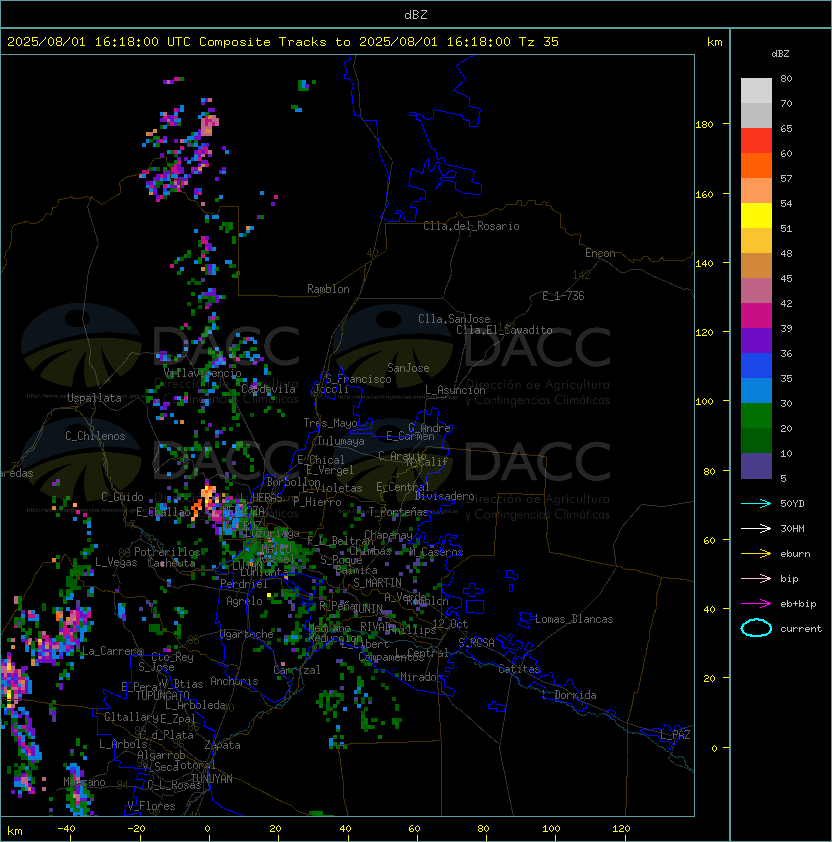Click the Uspallata map label

tap(94, 398)
